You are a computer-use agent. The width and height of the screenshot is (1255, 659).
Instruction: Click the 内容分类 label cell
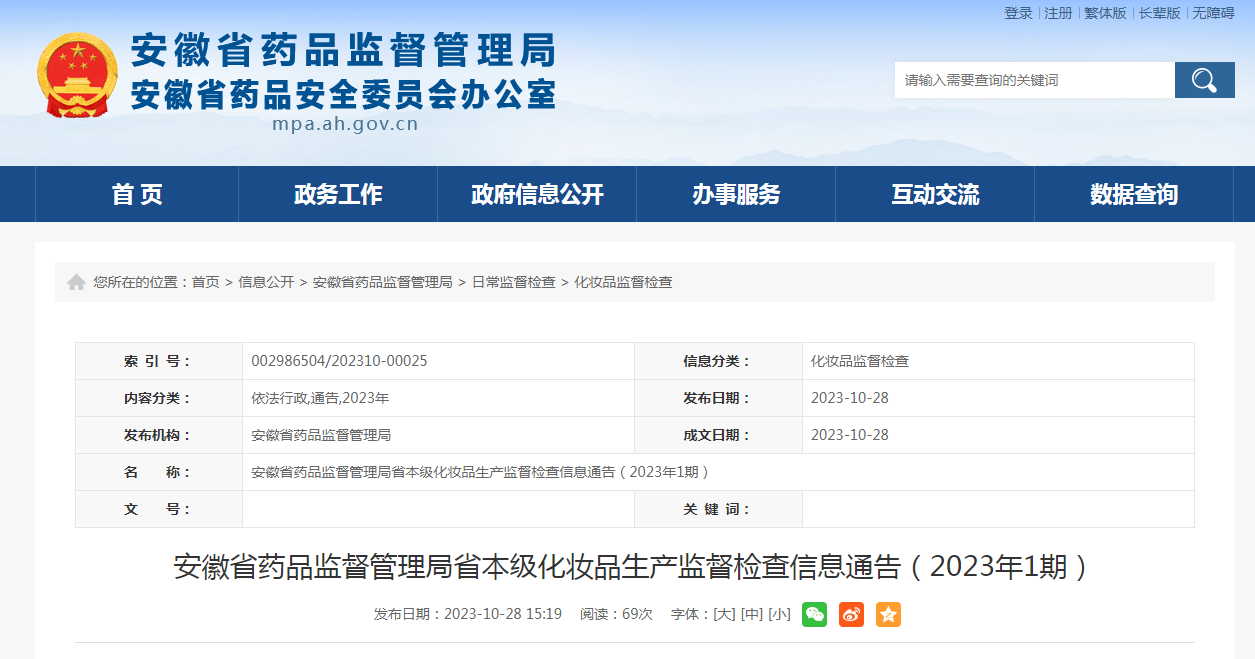tap(159, 398)
